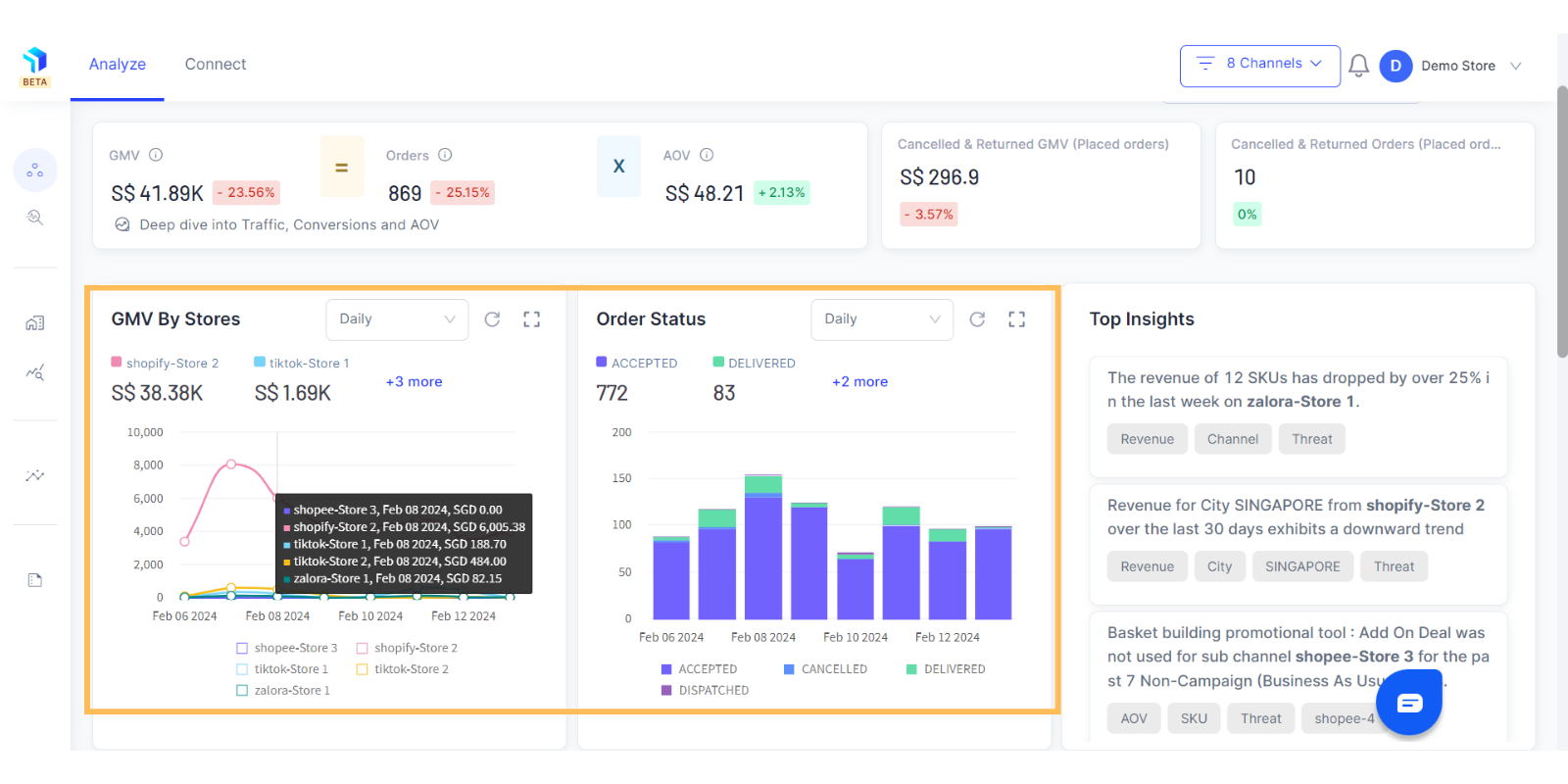Open the notifications bell

coord(1358,66)
